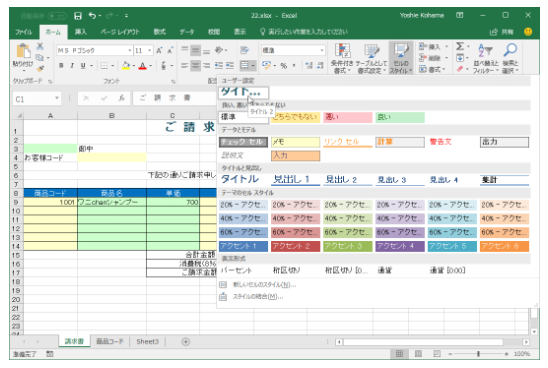The image size is (548, 368).
Task: Click the wrap text icon
Action: click(x=245, y=51)
